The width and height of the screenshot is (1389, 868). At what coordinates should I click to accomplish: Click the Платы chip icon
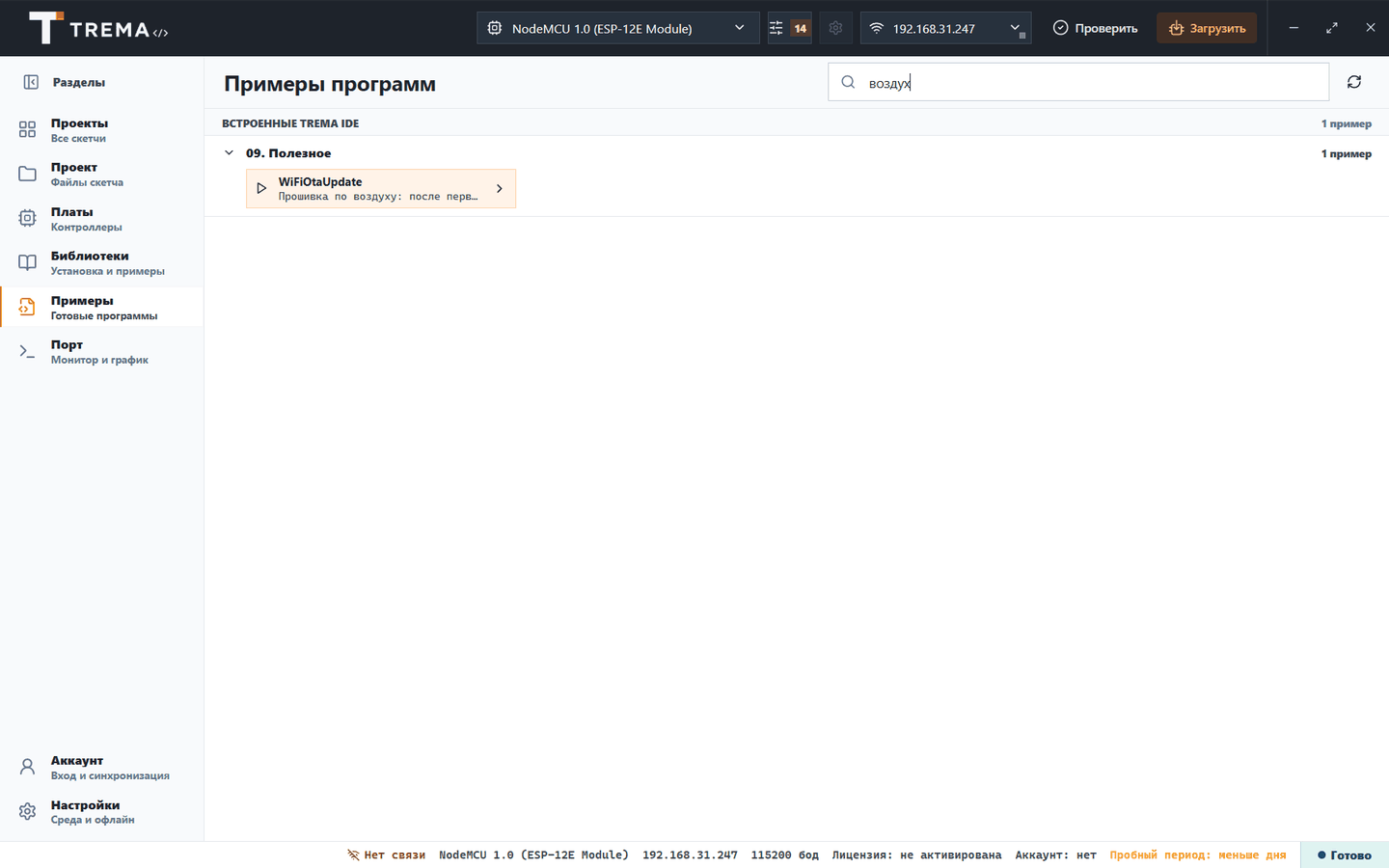tap(27, 218)
